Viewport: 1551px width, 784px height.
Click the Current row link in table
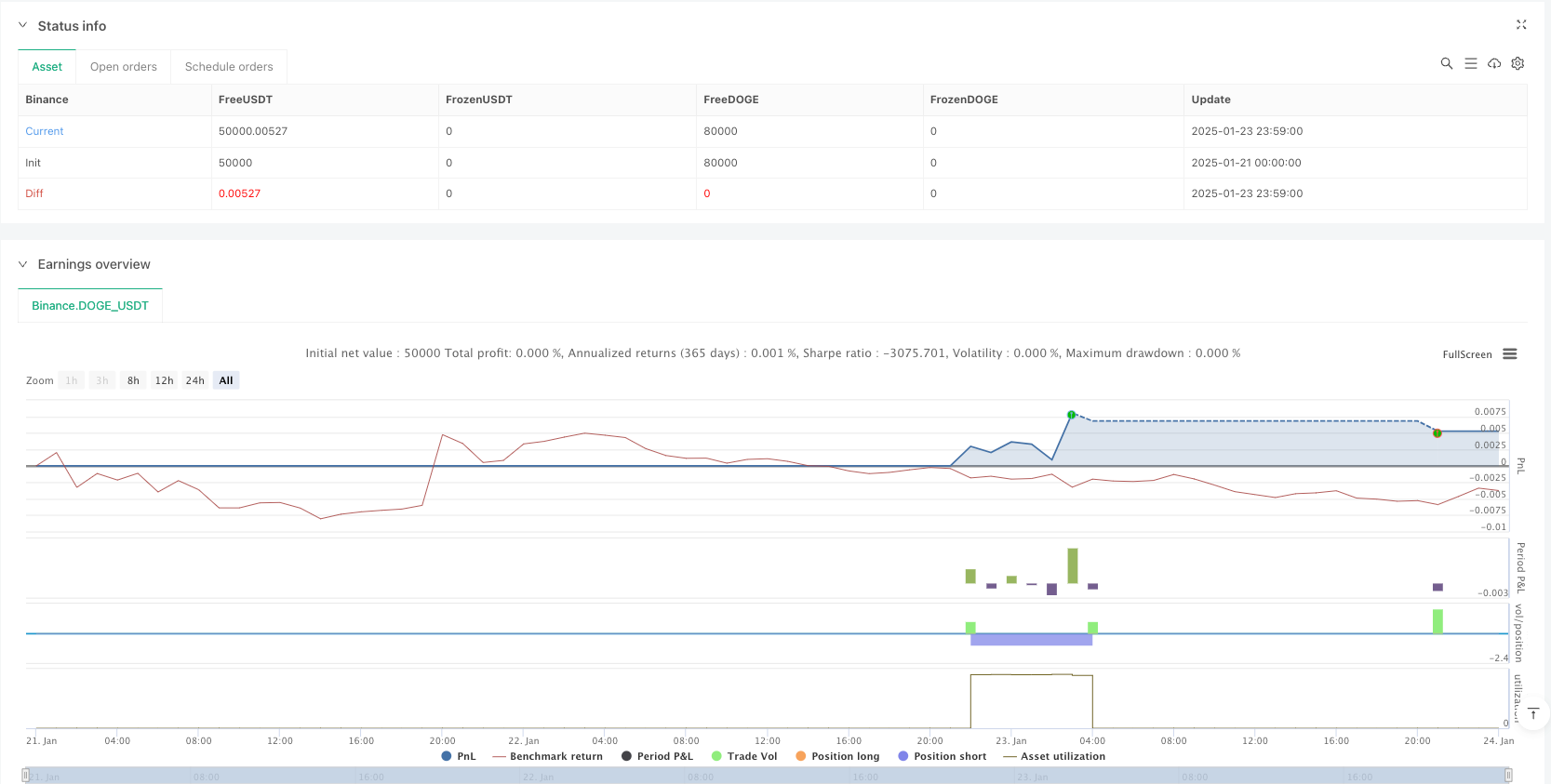click(45, 131)
